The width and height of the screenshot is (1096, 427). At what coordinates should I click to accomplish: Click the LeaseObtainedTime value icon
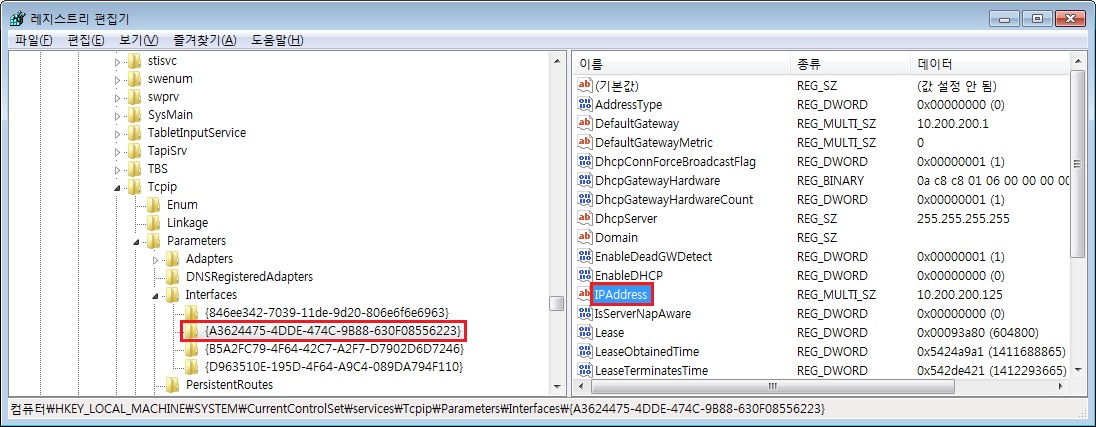(584, 351)
